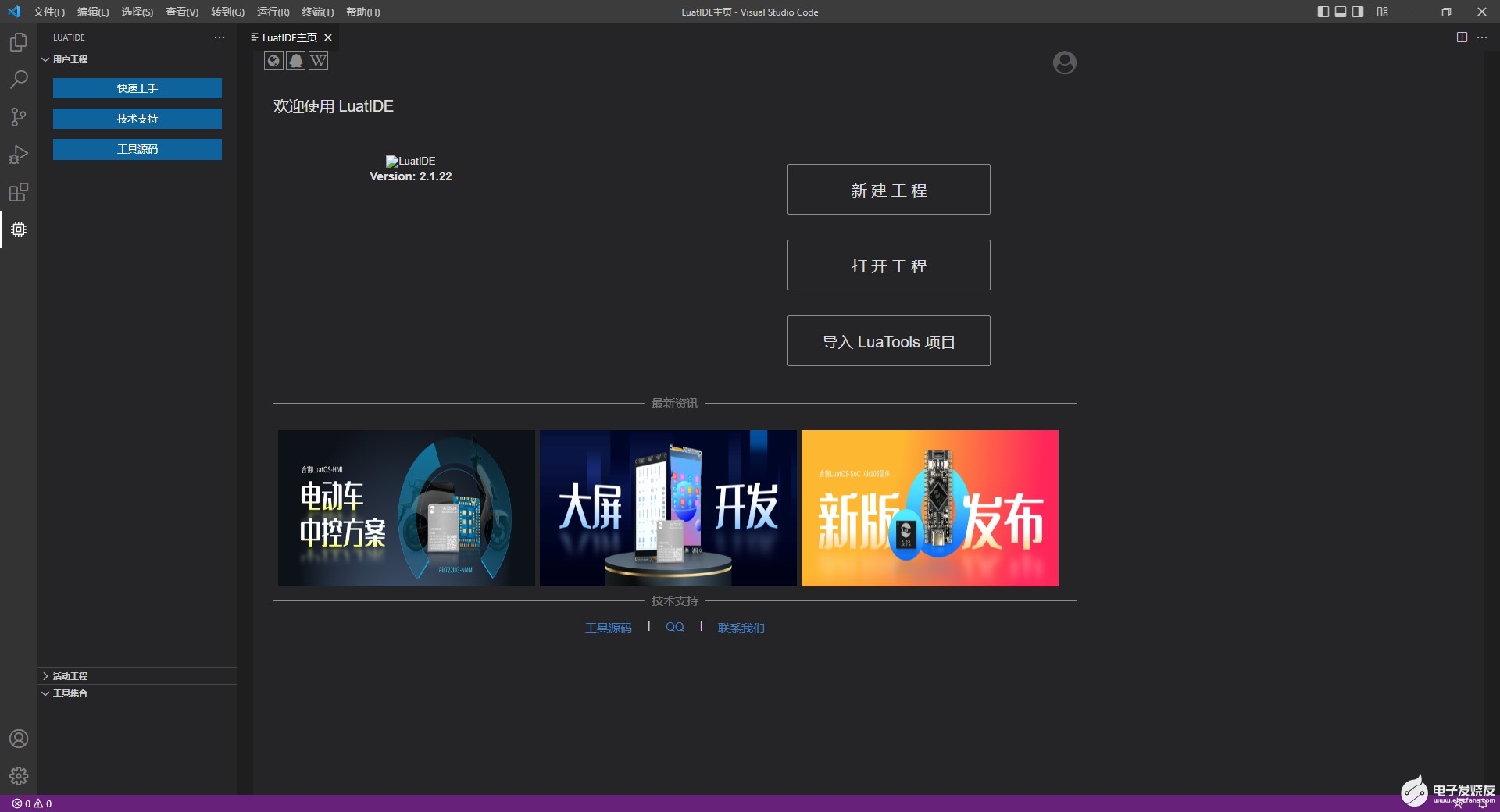Open the 转到(G) menu
Screen dimensions: 1500x812
(227, 12)
